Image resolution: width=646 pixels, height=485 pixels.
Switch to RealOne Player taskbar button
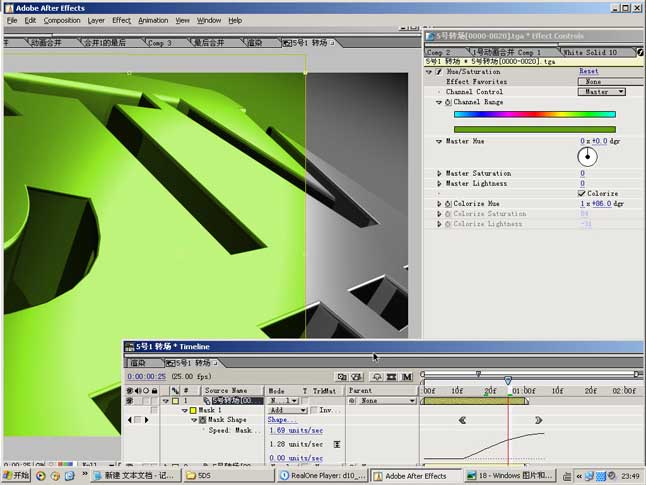[323, 476]
